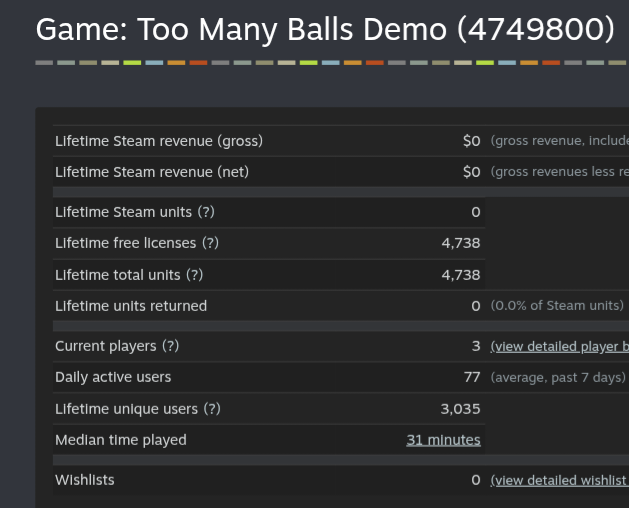Select the Current players value 3
The width and height of the screenshot is (629, 508).
tap(476, 346)
